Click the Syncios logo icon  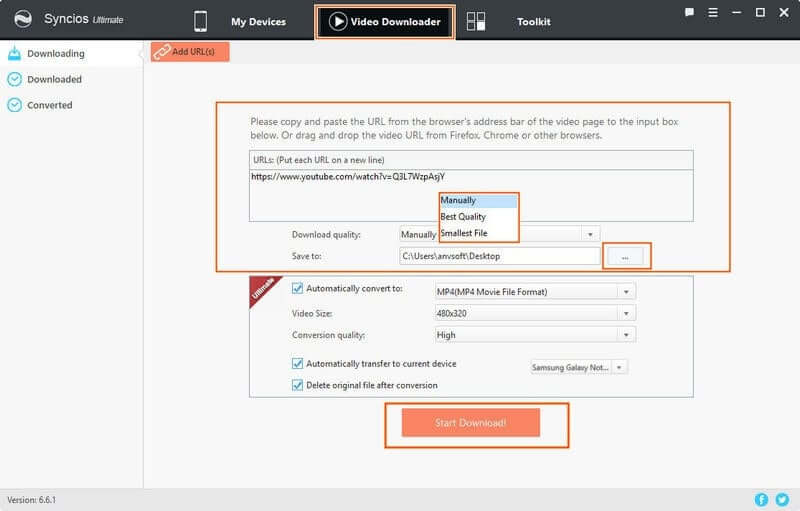click(23, 19)
